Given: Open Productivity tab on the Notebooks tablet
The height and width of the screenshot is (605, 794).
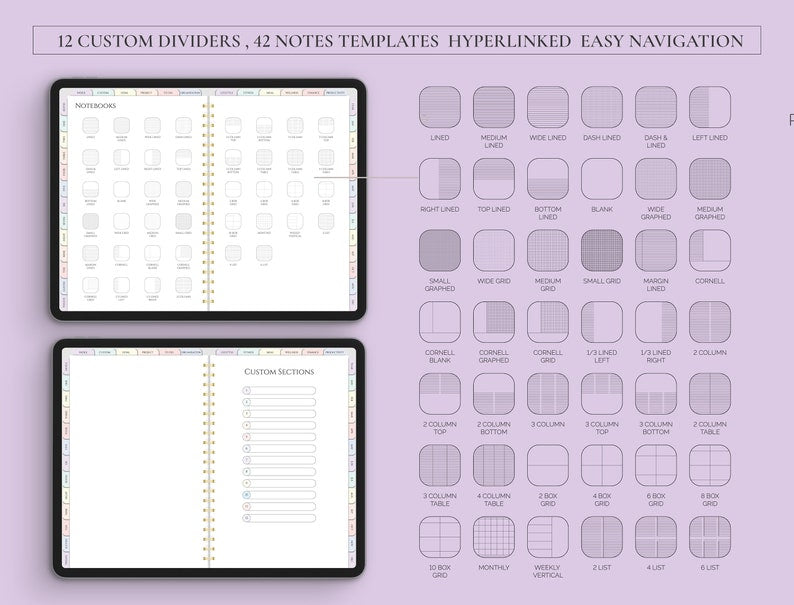Looking at the screenshot, I should (x=335, y=93).
